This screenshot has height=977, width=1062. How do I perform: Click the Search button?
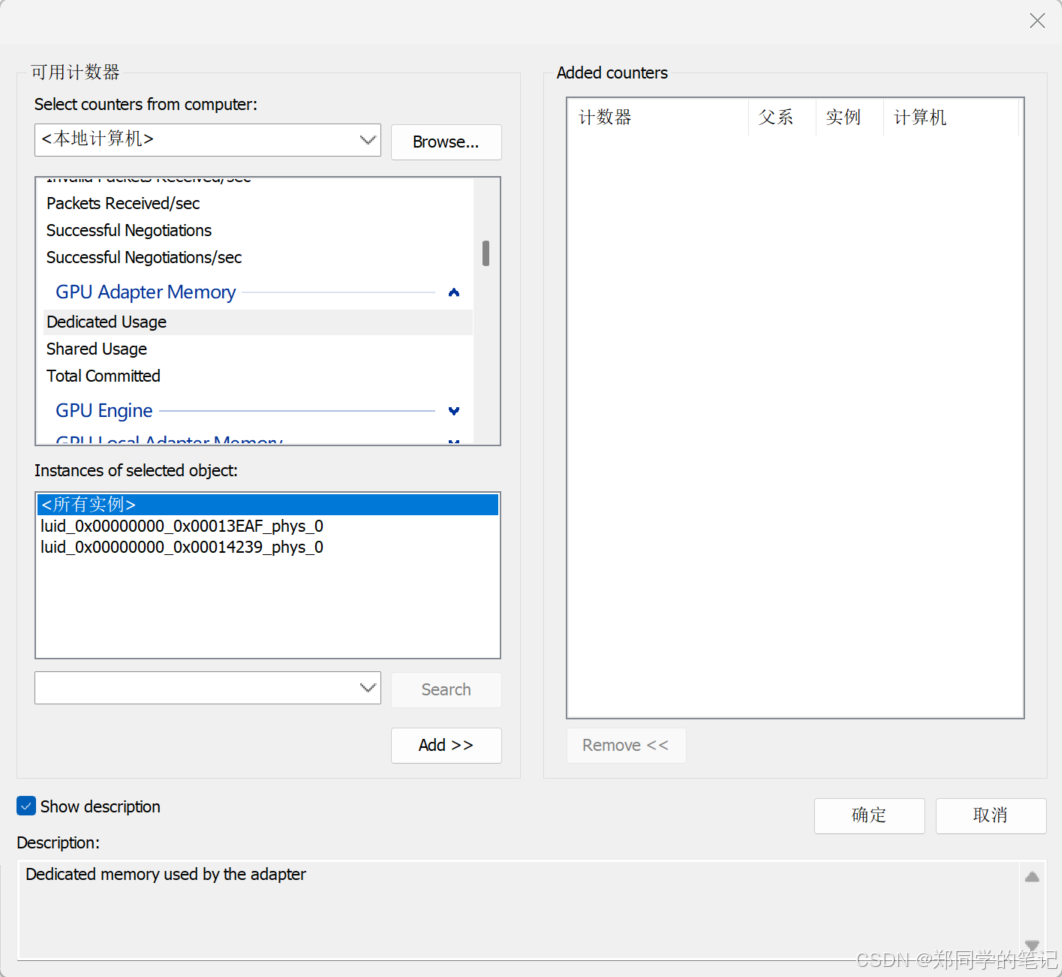[x=446, y=689]
